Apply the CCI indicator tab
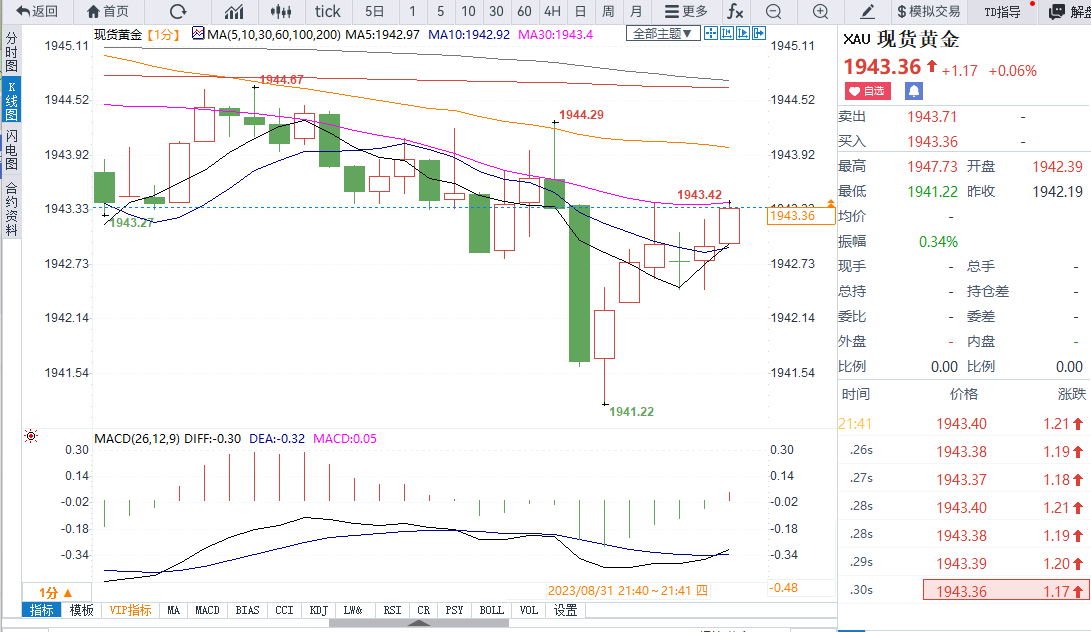 tap(284, 610)
